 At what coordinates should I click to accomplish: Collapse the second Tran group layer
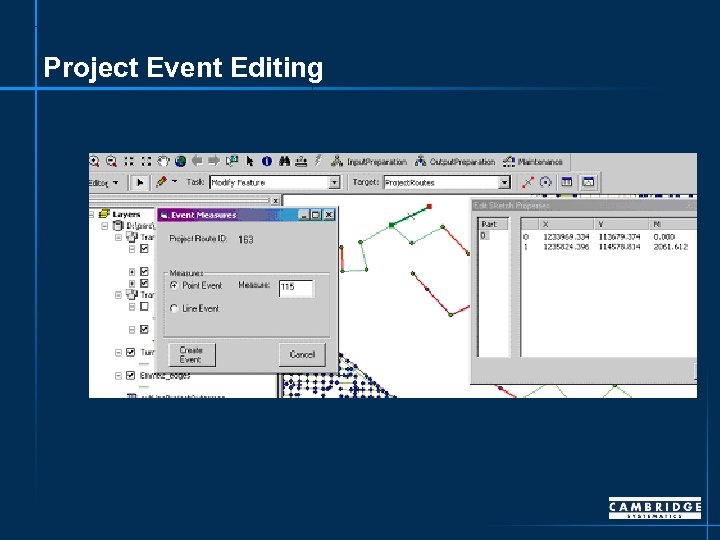click(x=118, y=295)
